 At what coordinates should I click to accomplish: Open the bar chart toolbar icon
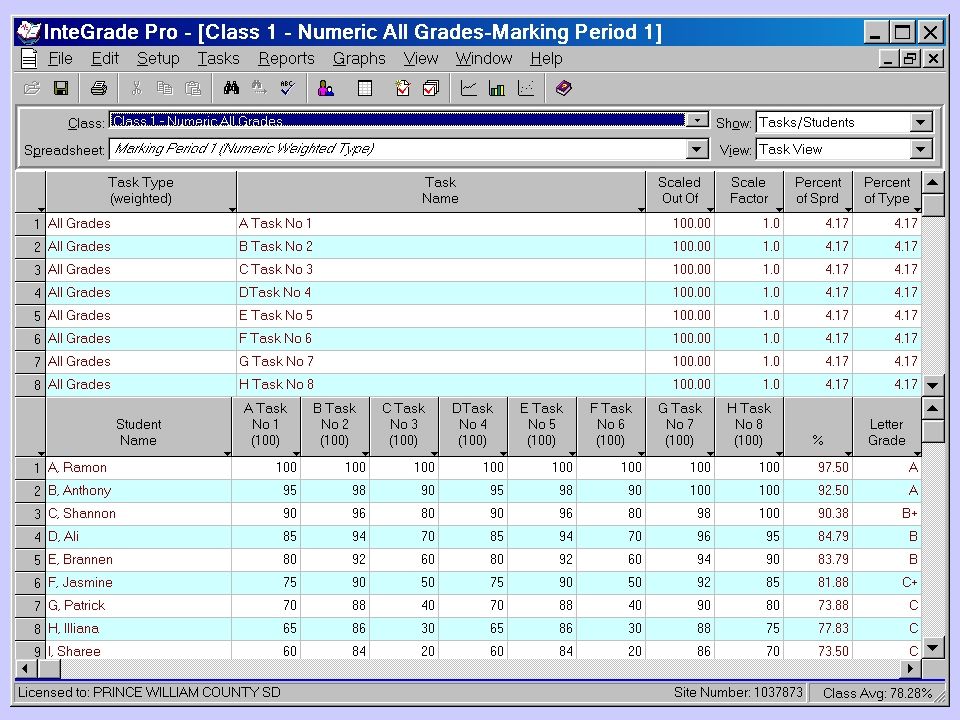click(497, 88)
